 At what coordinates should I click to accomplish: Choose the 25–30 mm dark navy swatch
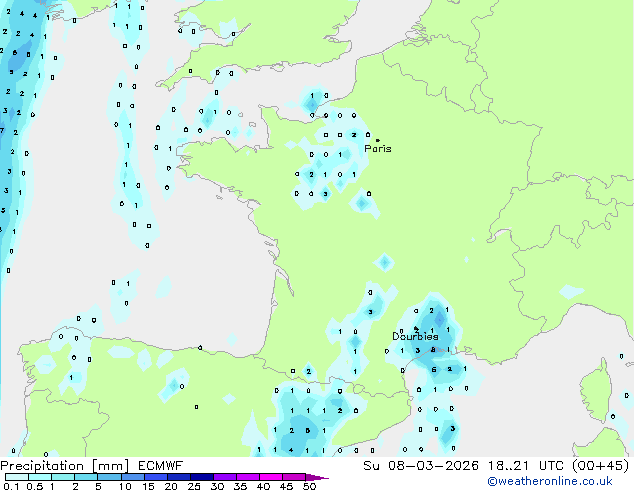click(202, 477)
